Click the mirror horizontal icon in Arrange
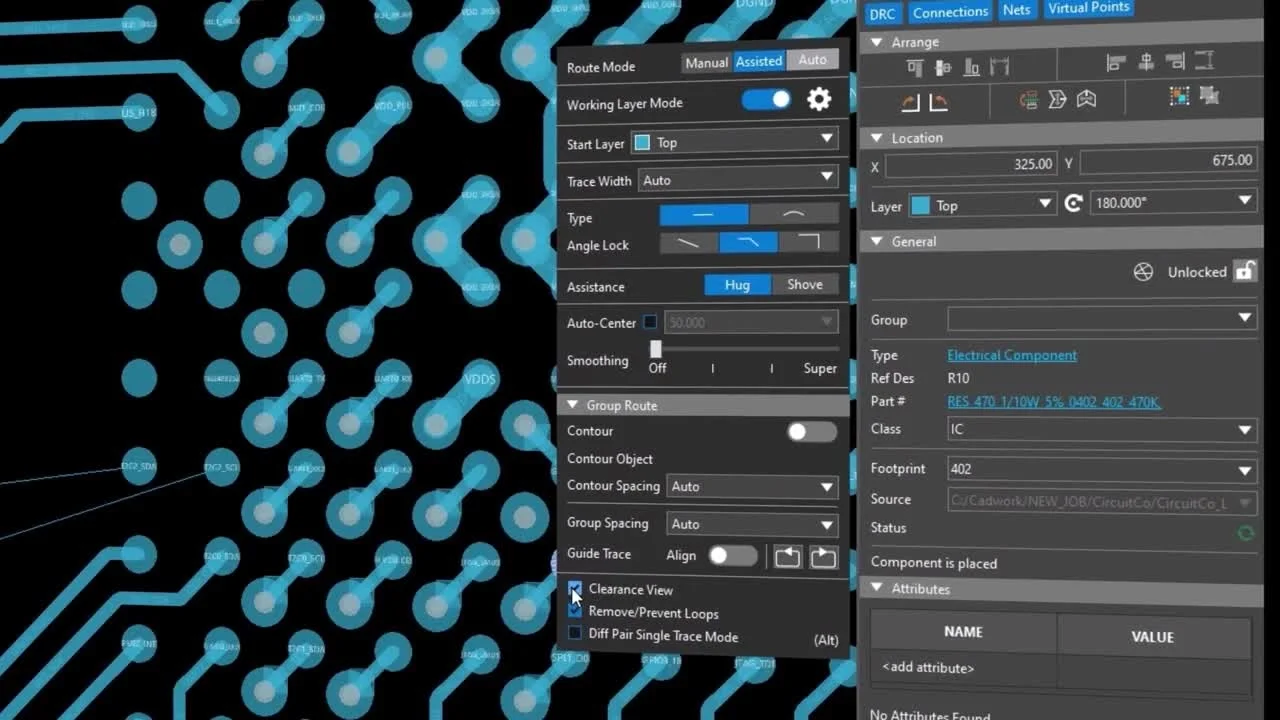 click(x=1057, y=99)
